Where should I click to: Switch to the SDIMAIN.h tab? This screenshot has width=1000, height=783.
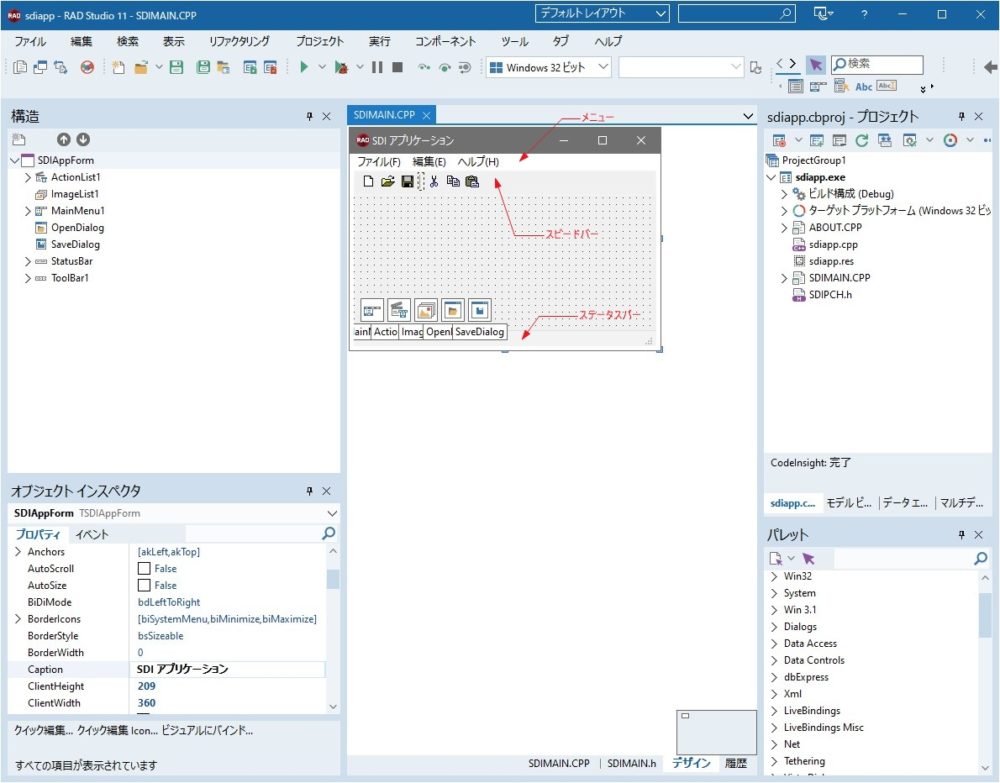click(x=632, y=762)
